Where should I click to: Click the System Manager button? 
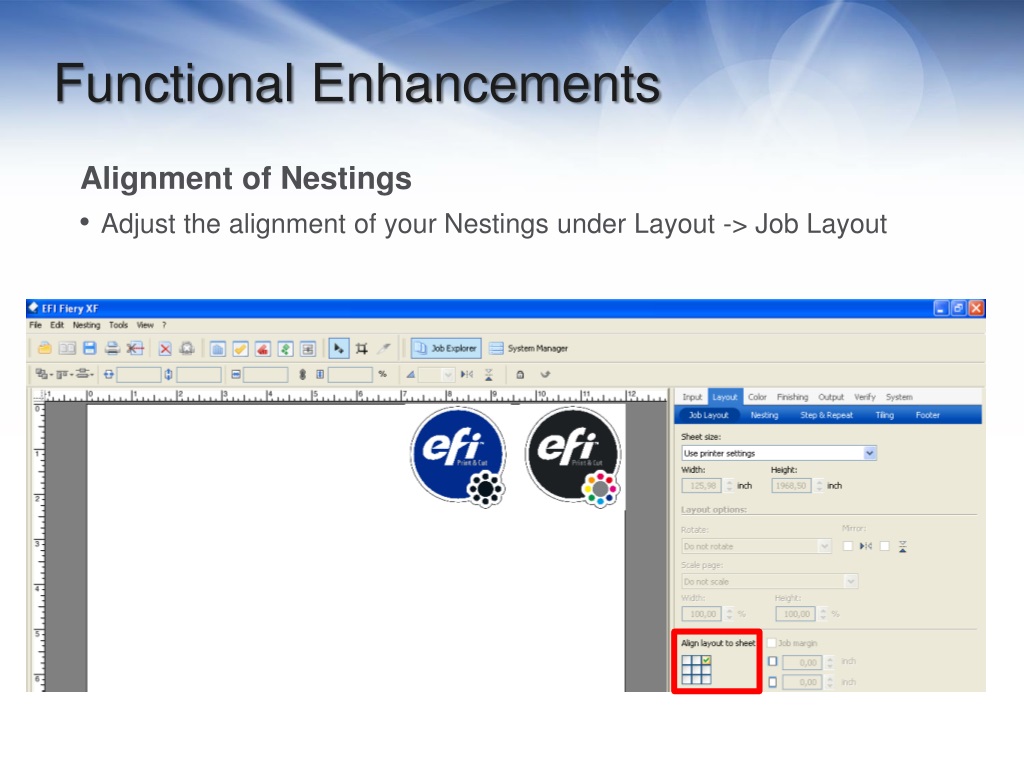coord(529,348)
